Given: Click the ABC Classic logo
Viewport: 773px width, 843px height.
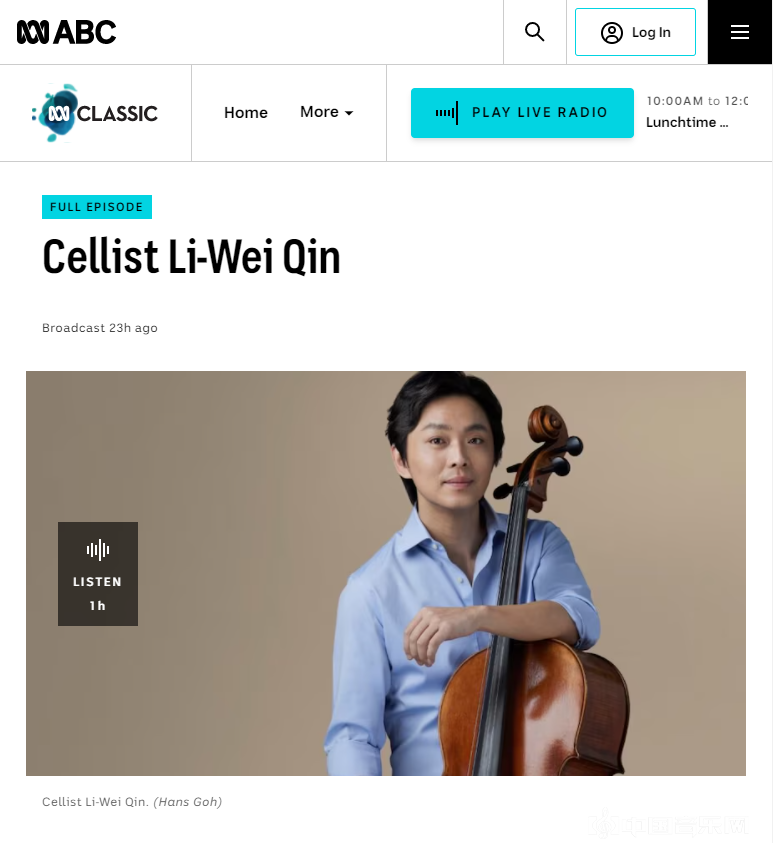Looking at the screenshot, I should [x=95, y=113].
